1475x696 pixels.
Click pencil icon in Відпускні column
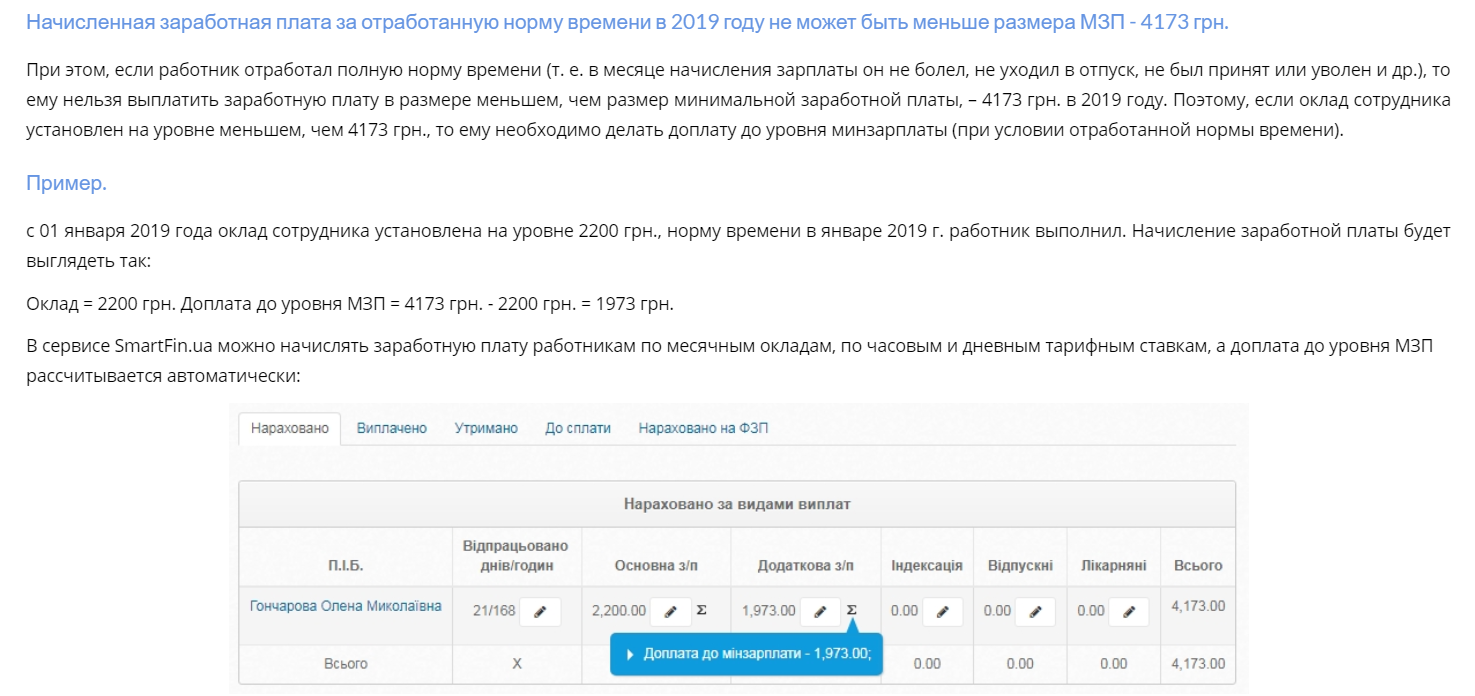[1035, 611]
